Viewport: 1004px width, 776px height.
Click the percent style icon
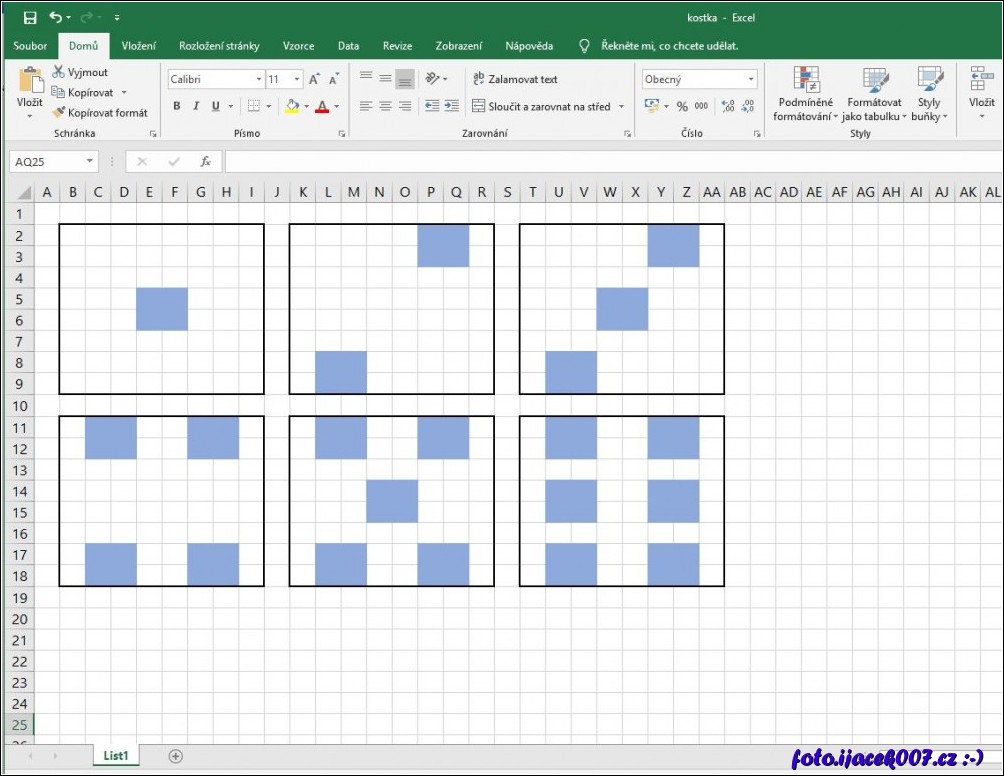click(682, 106)
